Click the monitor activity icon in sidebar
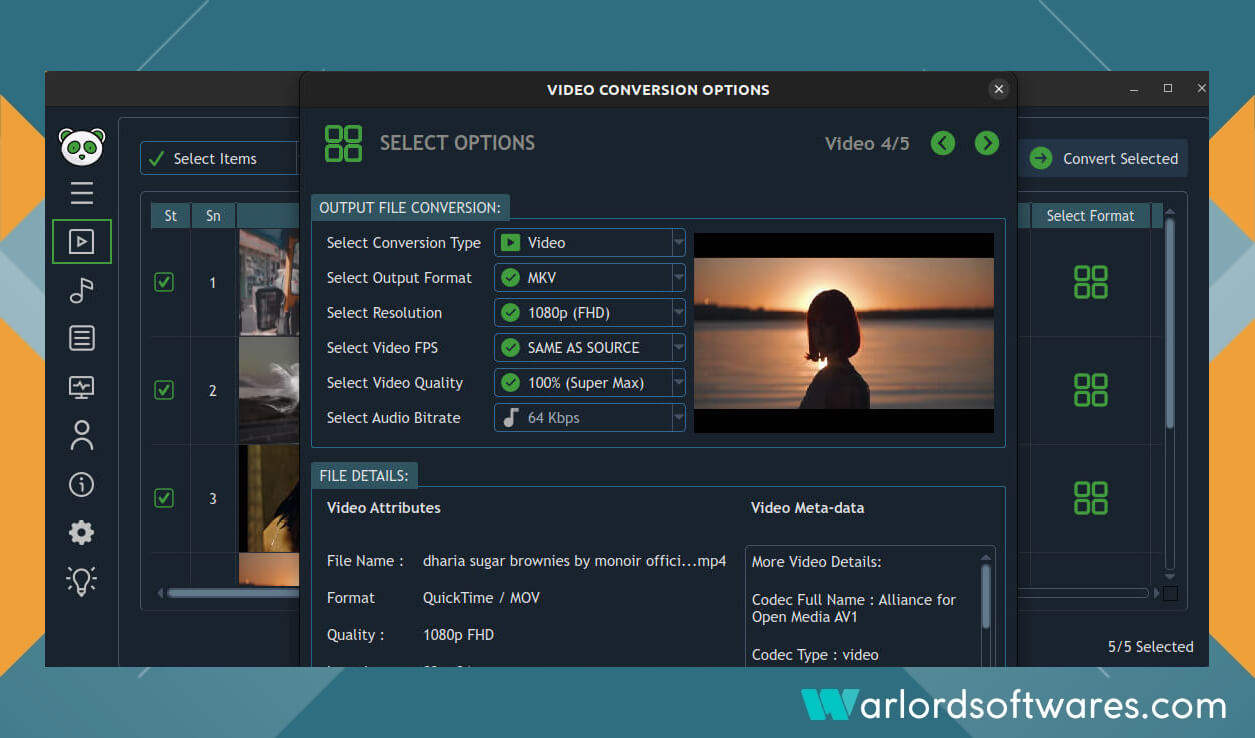The image size is (1255, 738). click(x=81, y=387)
